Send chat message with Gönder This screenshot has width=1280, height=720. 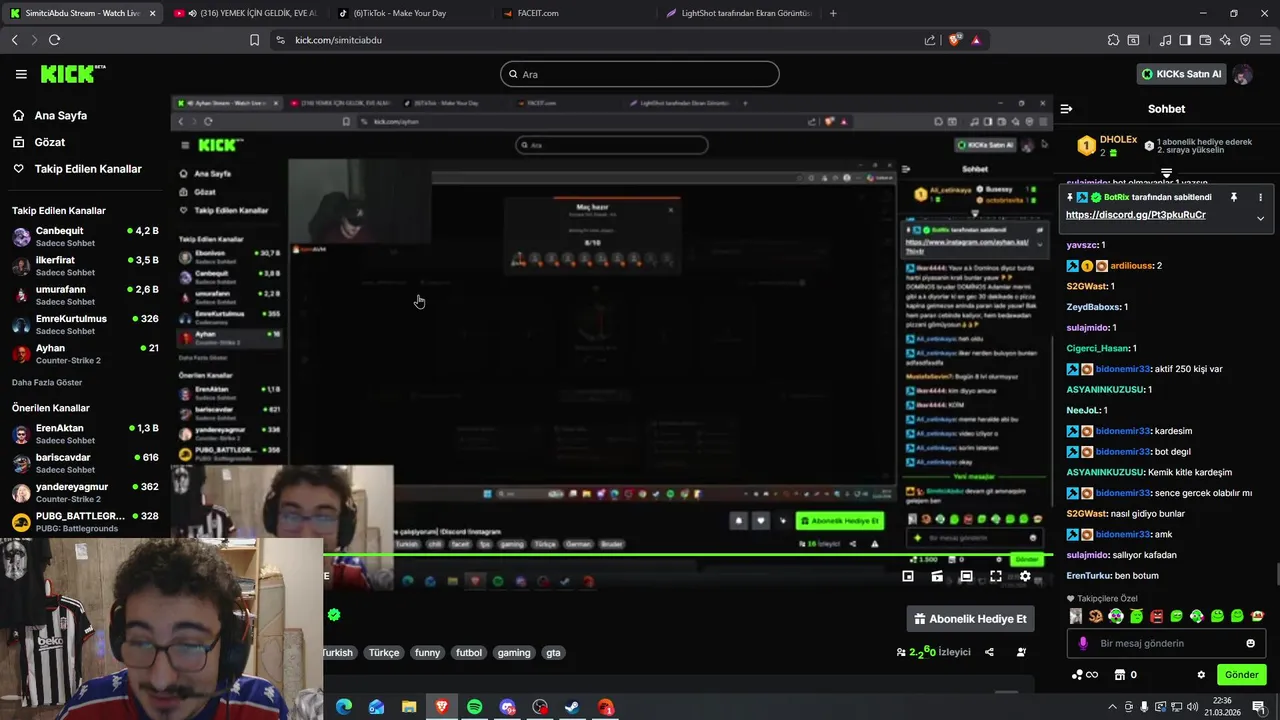[1241, 675]
